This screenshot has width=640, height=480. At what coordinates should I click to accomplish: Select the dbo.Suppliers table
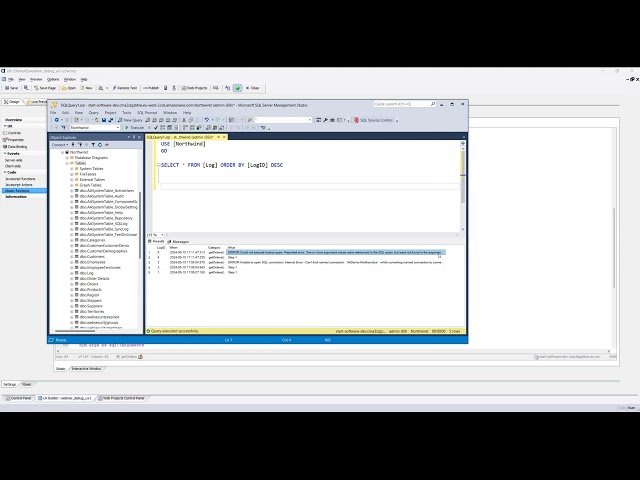tap(91, 306)
